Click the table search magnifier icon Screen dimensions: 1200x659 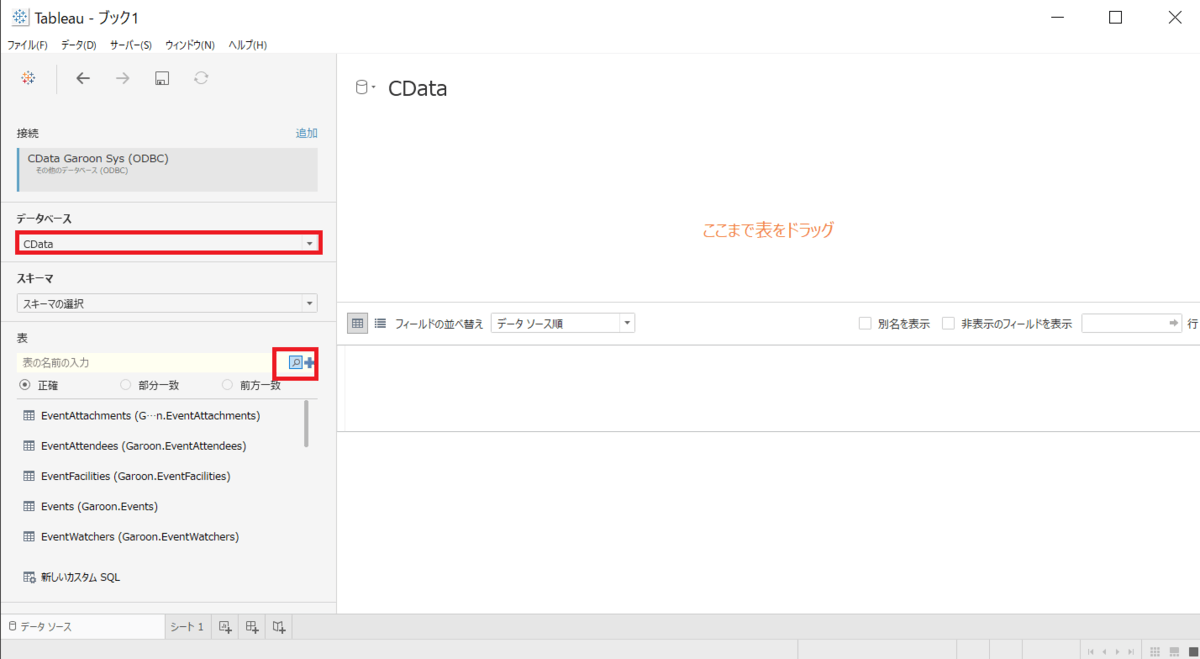[x=295, y=362]
